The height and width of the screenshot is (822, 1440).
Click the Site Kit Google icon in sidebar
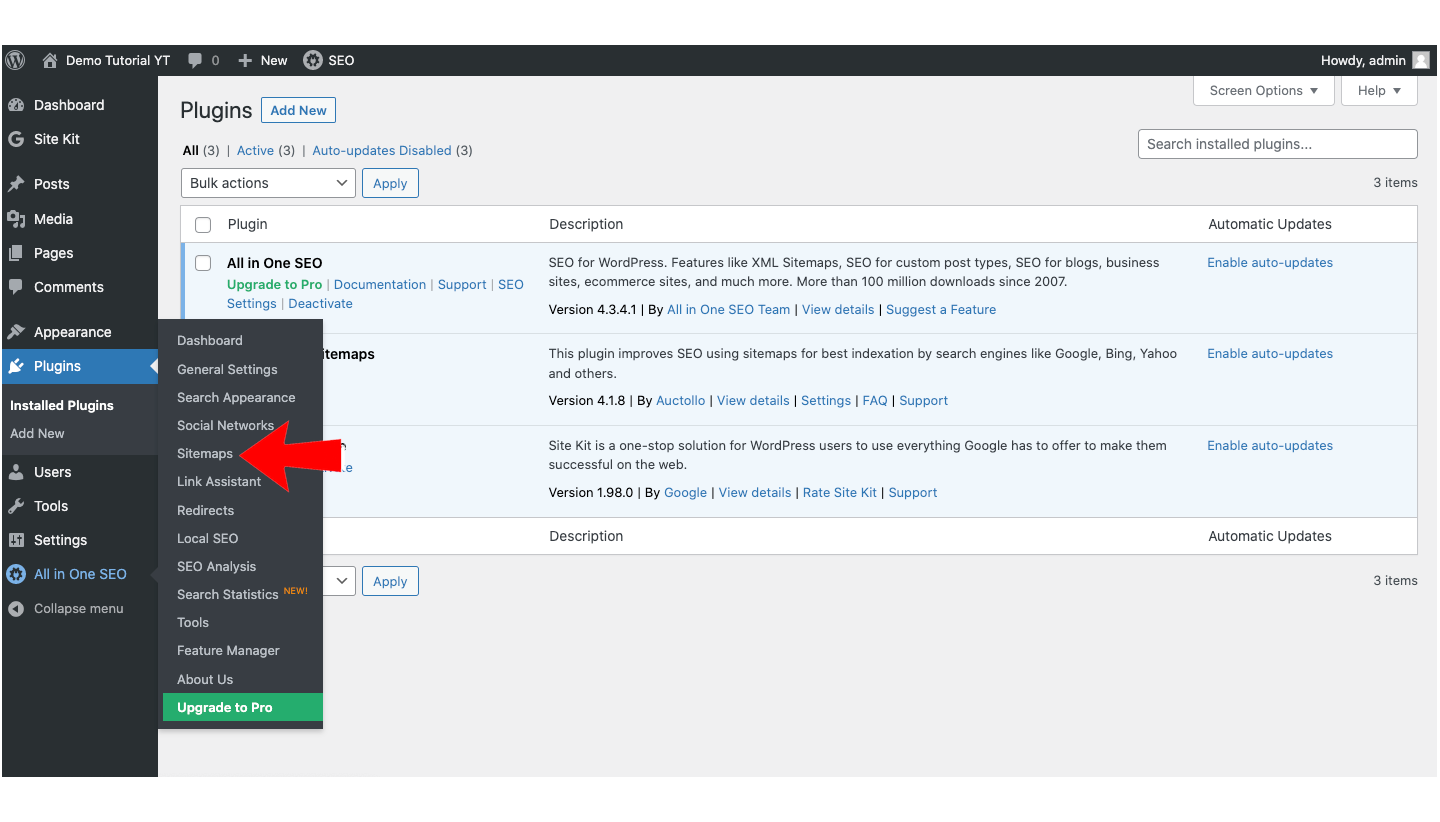click(16, 139)
